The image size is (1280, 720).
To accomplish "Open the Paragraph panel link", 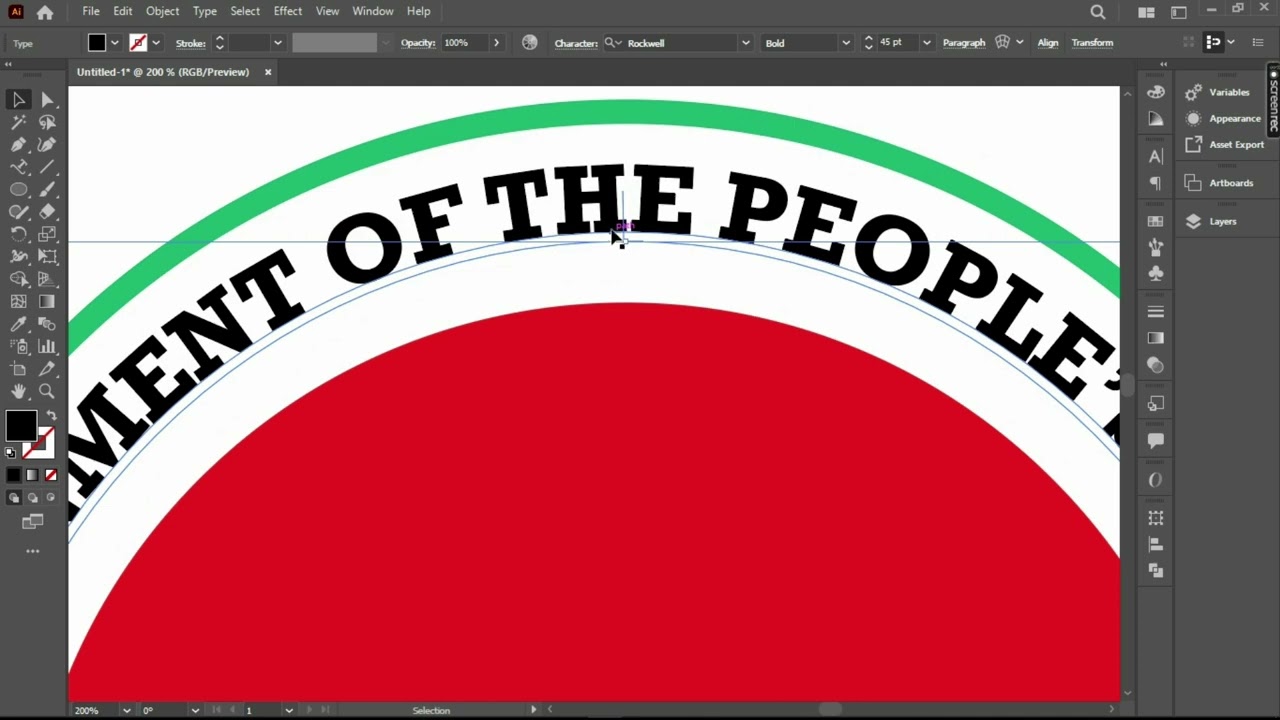I will click(x=964, y=43).
